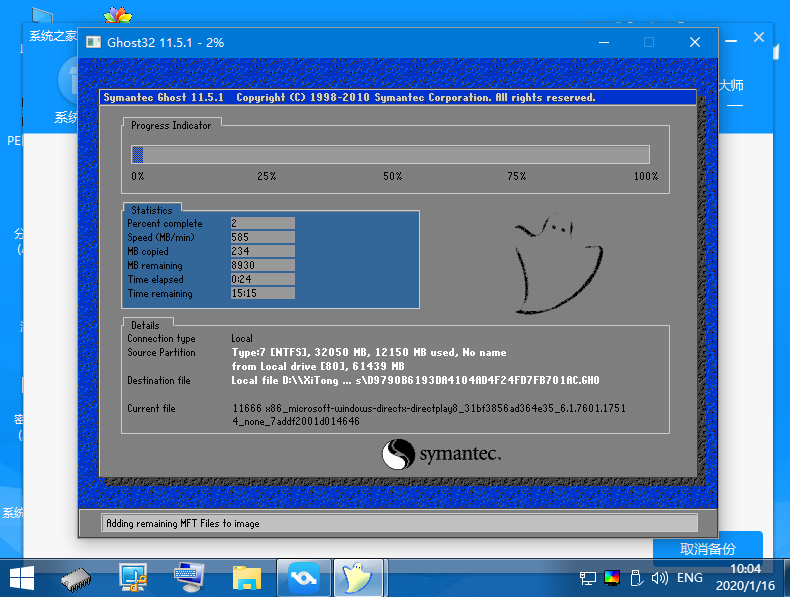Click the Ghost32 window title icon
790x597 pixels.
(x=93, y=43)
